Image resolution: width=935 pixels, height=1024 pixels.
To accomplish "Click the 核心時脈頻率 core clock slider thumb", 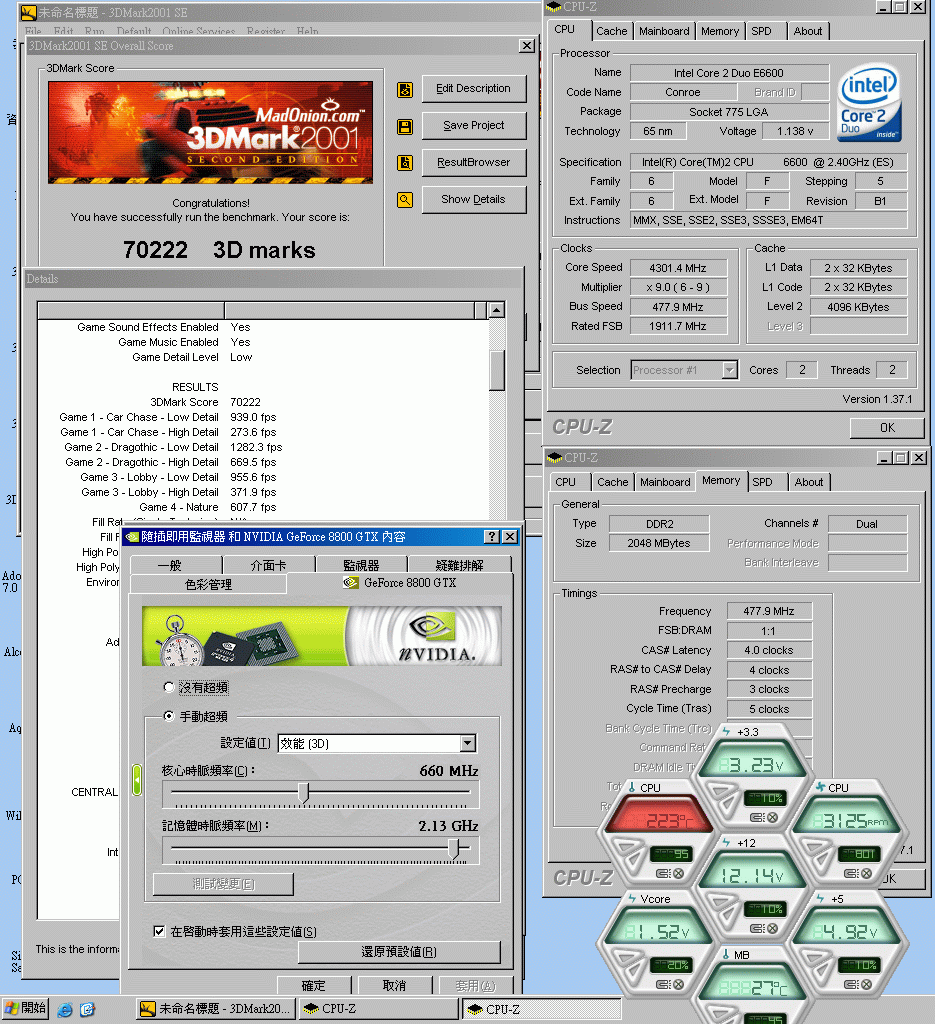I will [303, 793].
